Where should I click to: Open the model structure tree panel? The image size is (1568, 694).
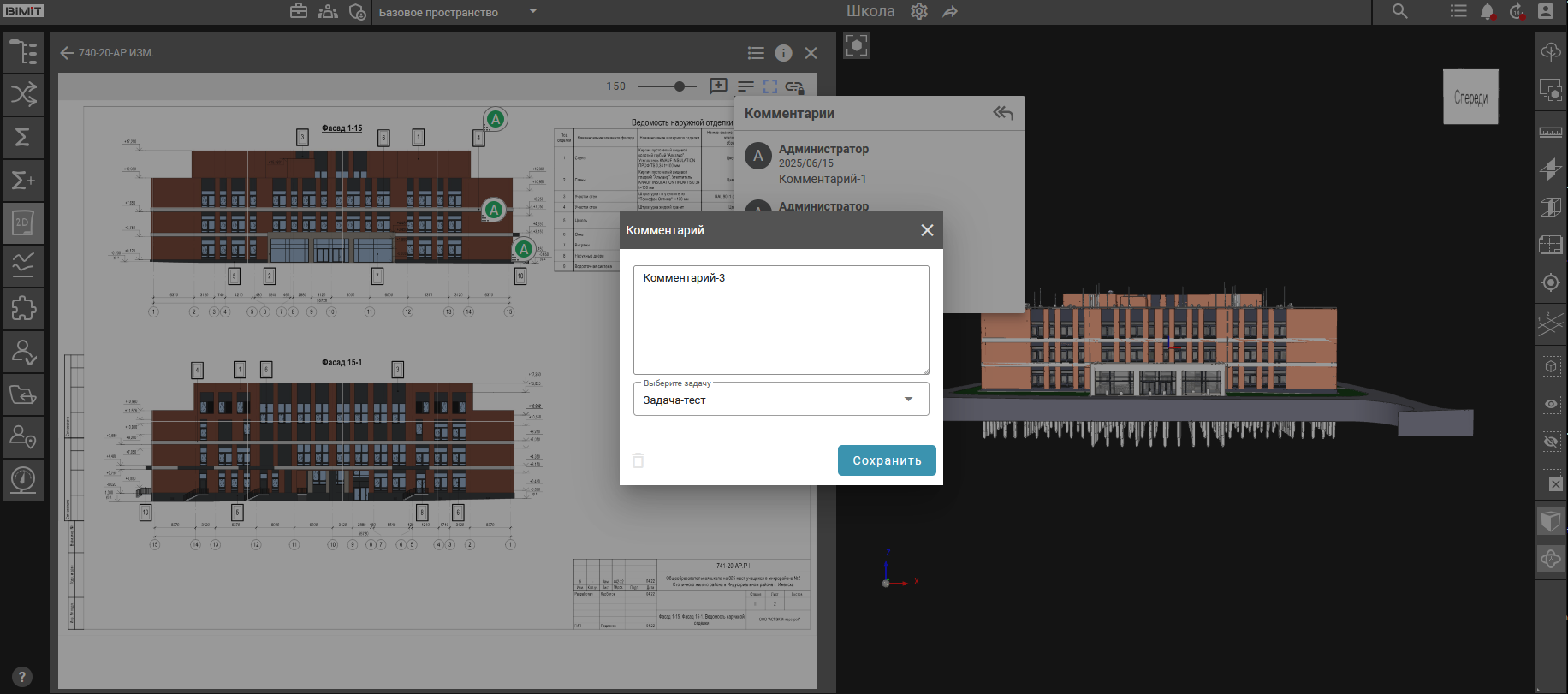[23, 52]
